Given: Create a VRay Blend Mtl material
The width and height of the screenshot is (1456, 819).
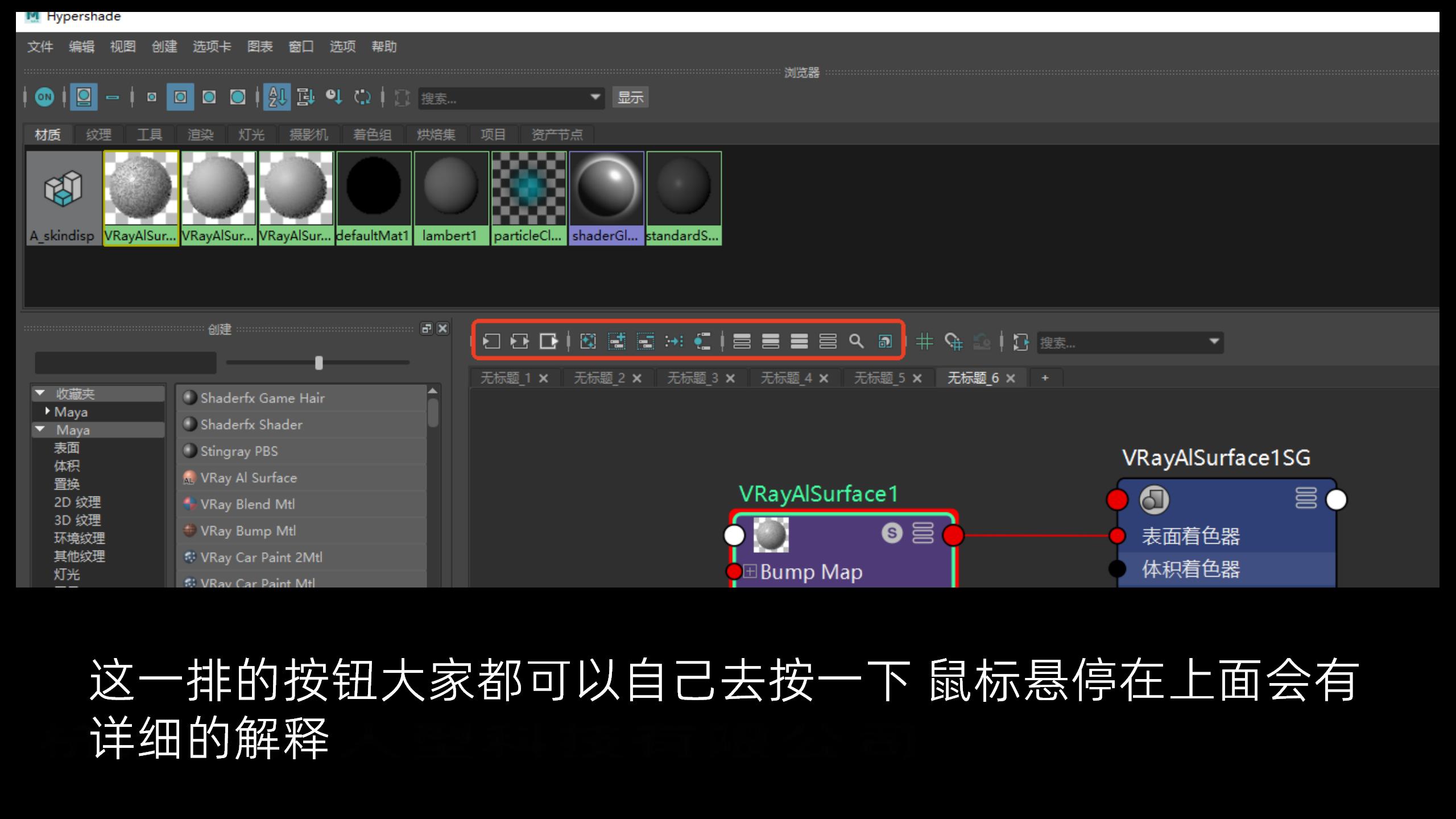Looking at the screenshot, I should [301, 504].
